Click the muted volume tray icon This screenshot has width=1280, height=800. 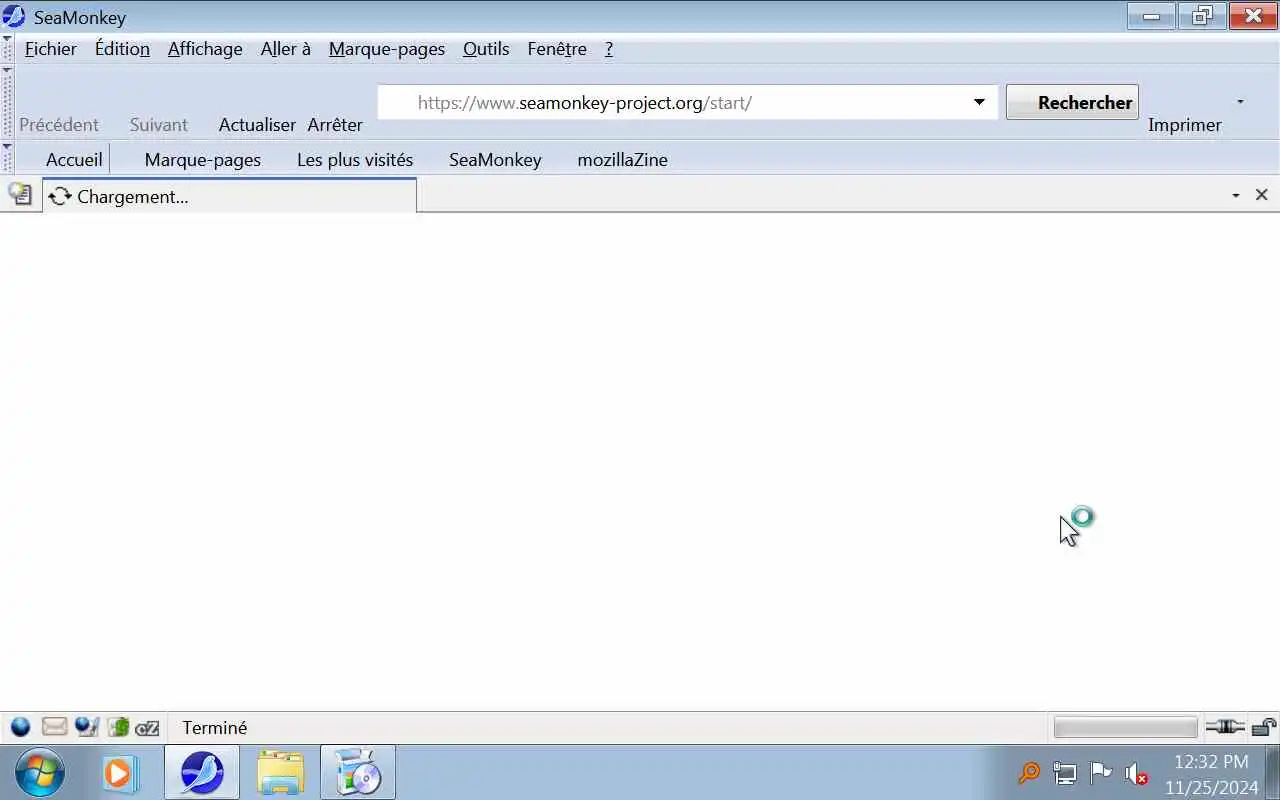point(1136,773)
